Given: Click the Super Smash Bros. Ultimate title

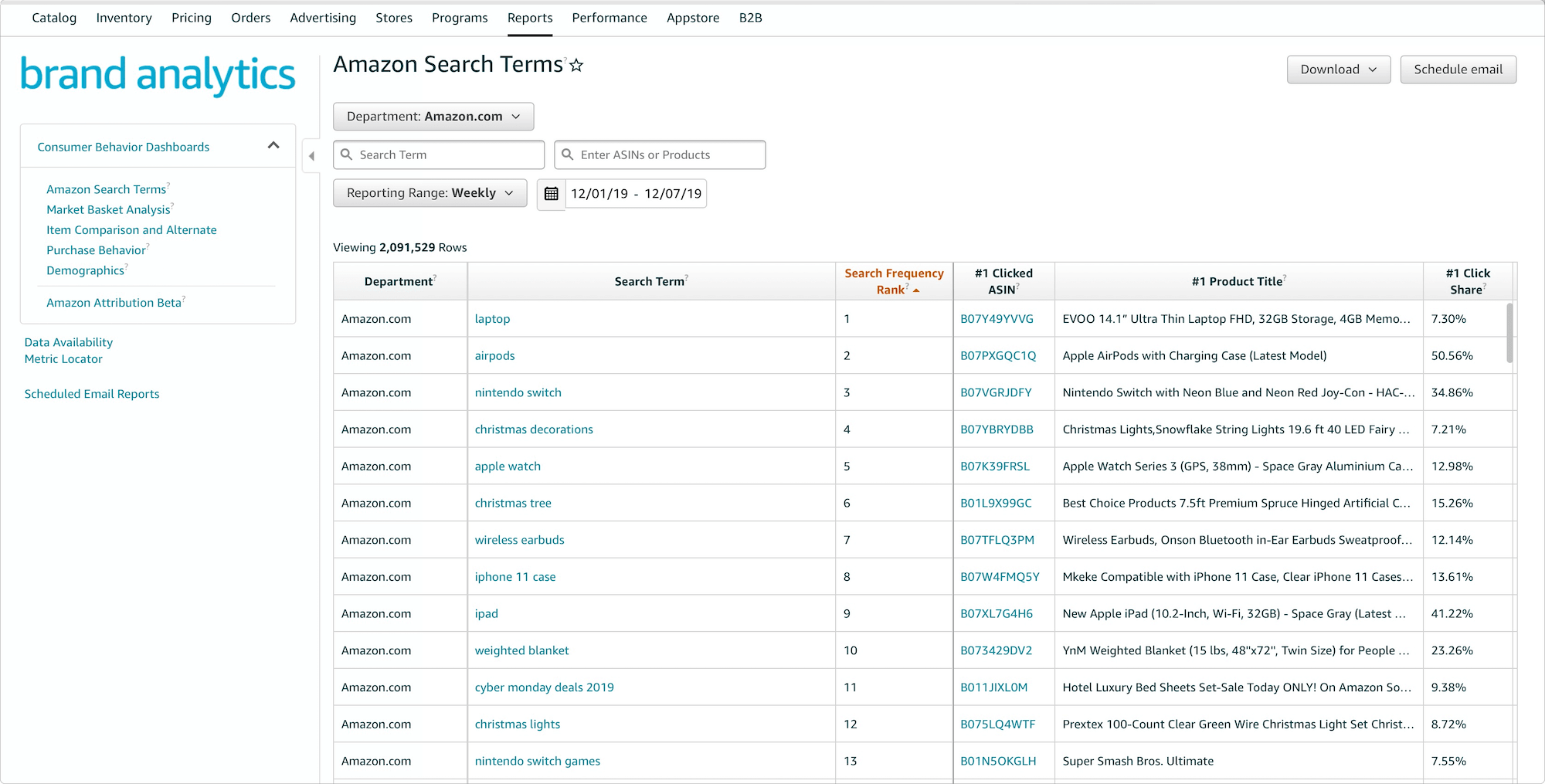Looking at the screenshot, I should (x=1138, y=761).
